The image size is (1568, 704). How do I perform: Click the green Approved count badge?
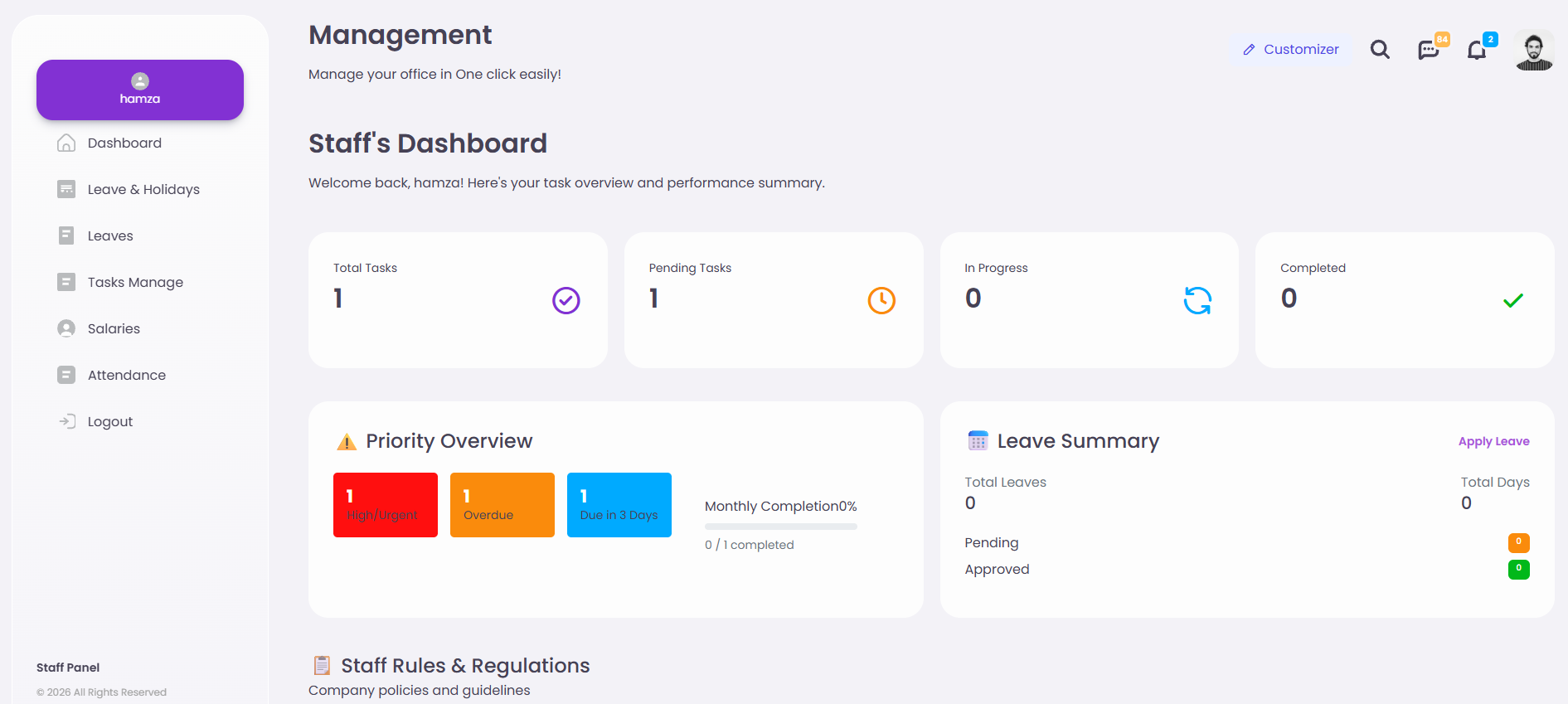(x=1518, y=570)
